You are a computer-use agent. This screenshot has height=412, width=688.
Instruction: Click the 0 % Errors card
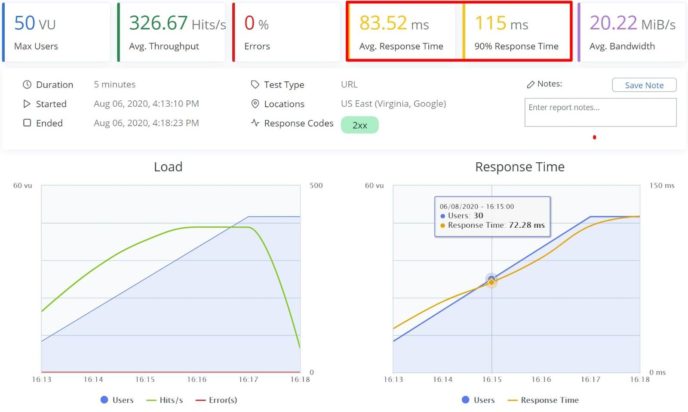click(286, 32)
